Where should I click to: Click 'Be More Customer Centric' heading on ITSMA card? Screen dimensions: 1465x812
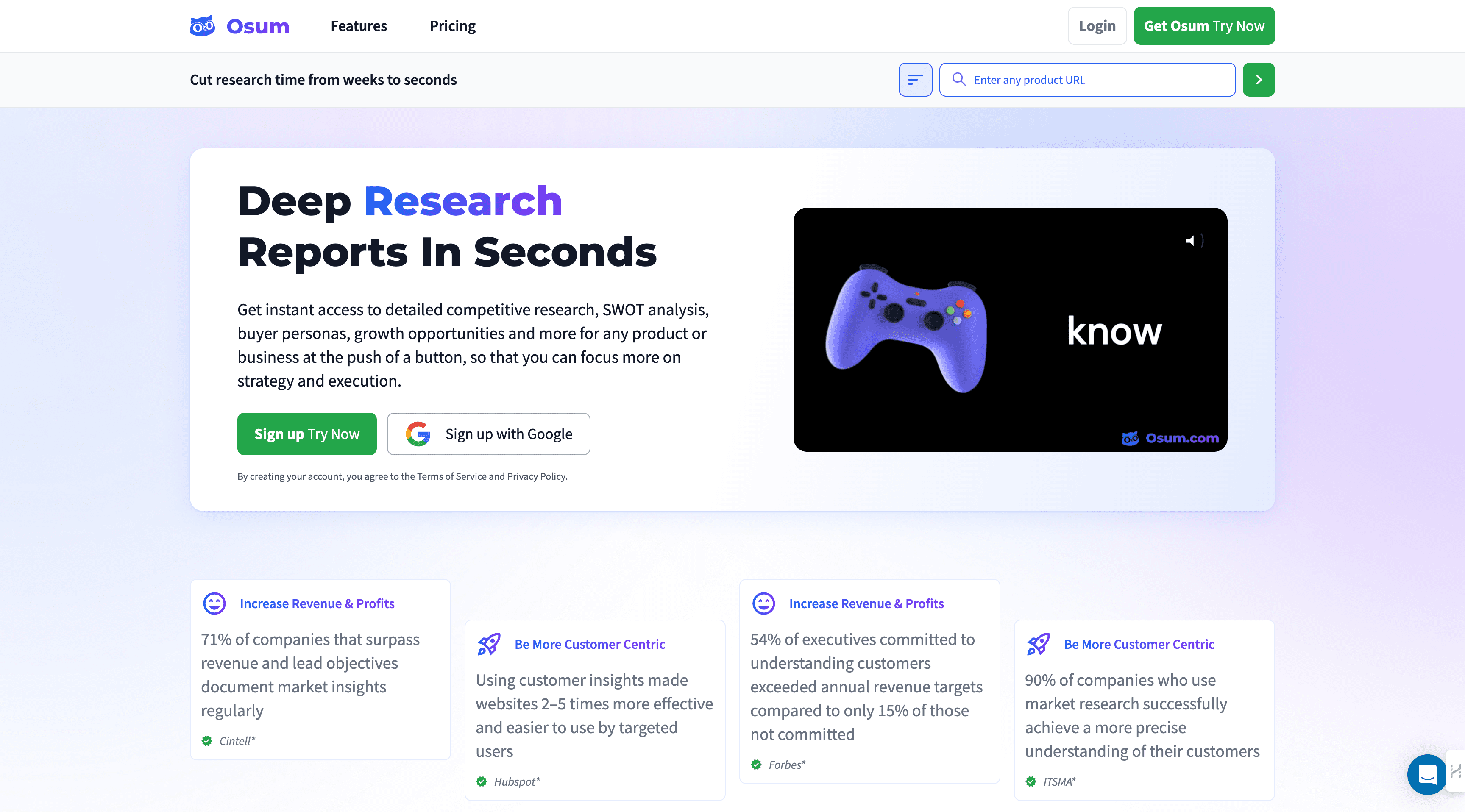click(x=1139, y=644)
